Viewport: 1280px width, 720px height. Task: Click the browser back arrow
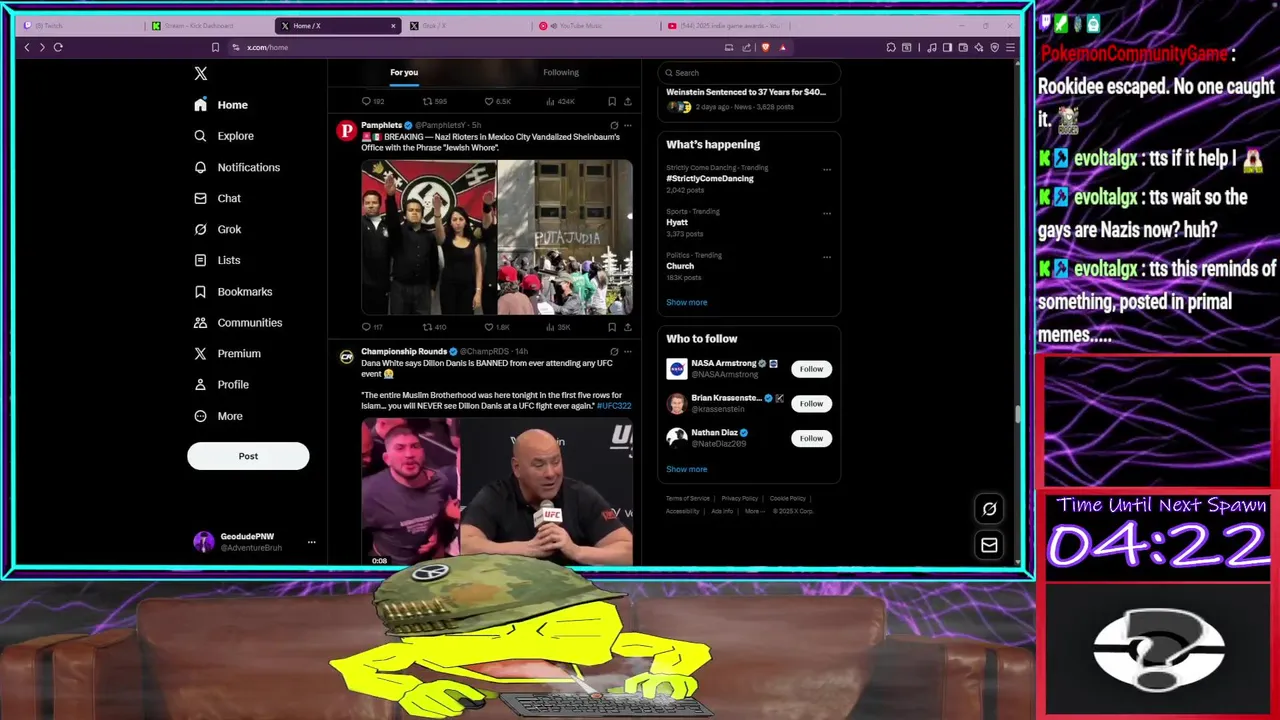[x=27, y=47]
